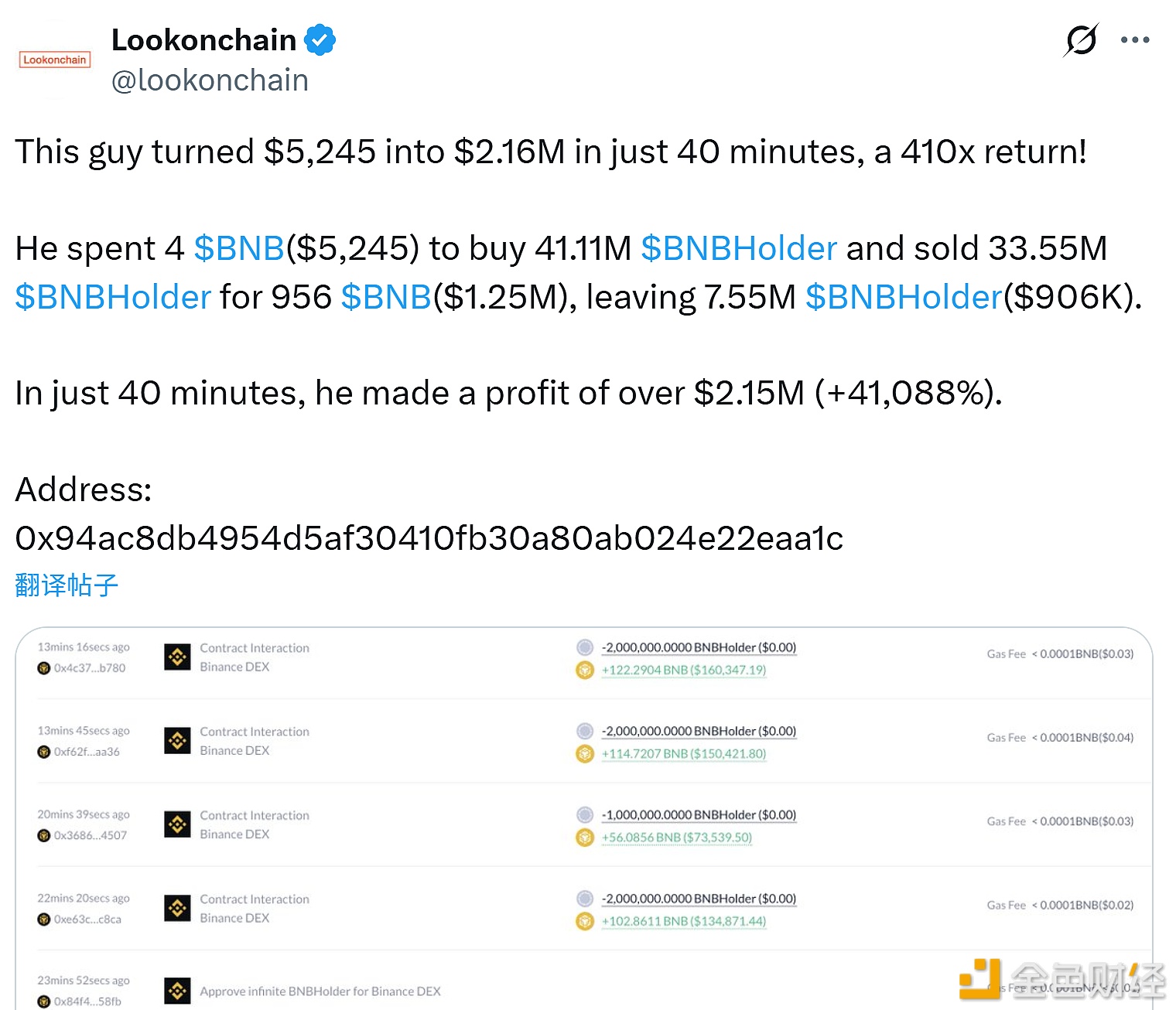Click the -1,000,000.0000 BNBHolder amount link

point(699,814)
